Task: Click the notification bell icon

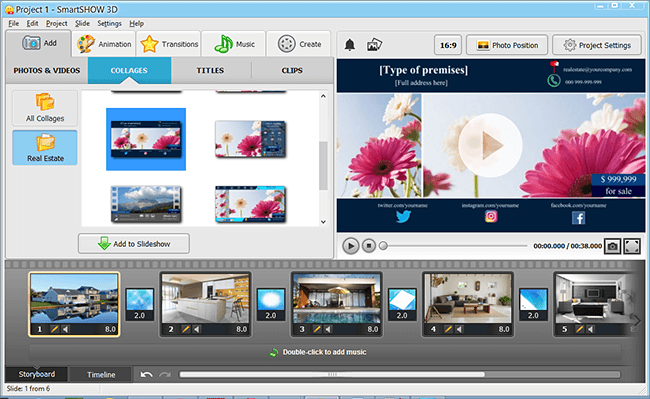Action: pyautogui.click(x=350, y=44)
